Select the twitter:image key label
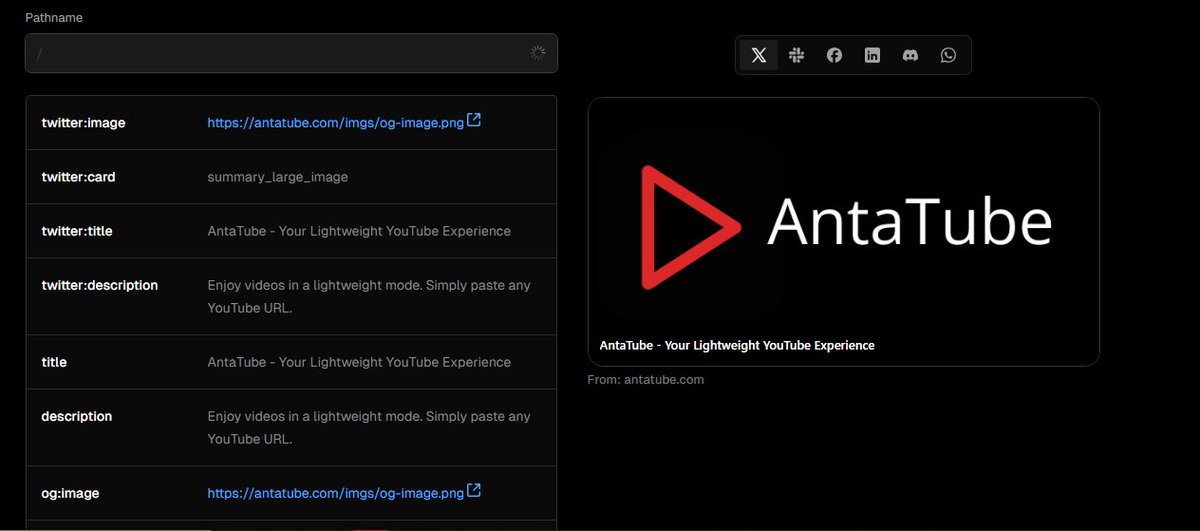The image size is (1200, 531). point(83,123)
